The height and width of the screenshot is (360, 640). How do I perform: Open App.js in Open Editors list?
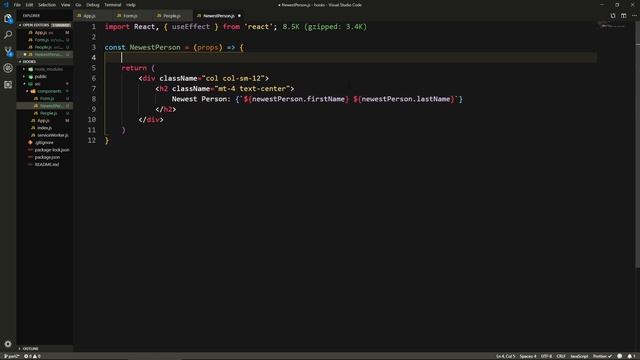pos(44,33)
